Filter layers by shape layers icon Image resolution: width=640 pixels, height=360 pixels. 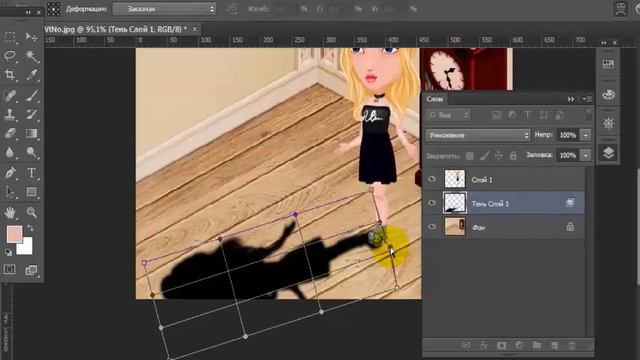coord(543,116)
